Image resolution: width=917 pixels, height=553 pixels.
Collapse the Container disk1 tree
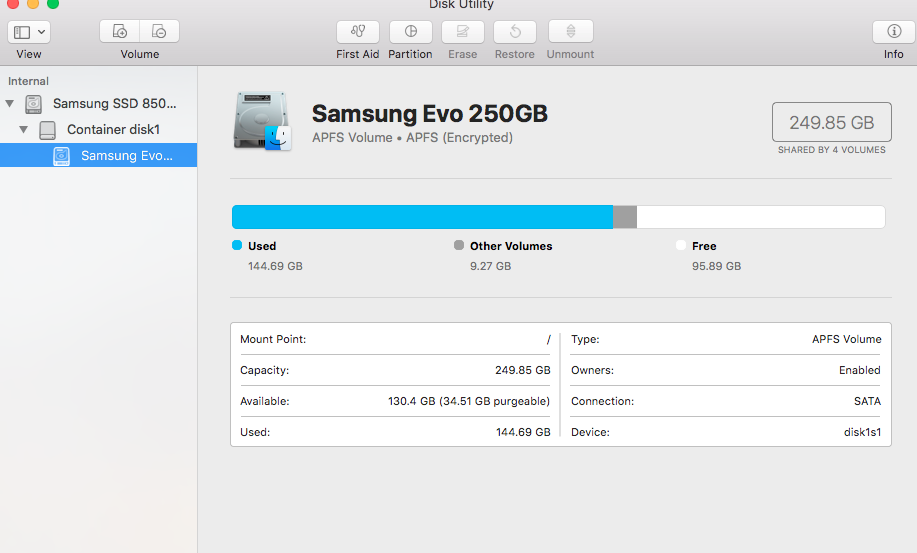[23, 129]
